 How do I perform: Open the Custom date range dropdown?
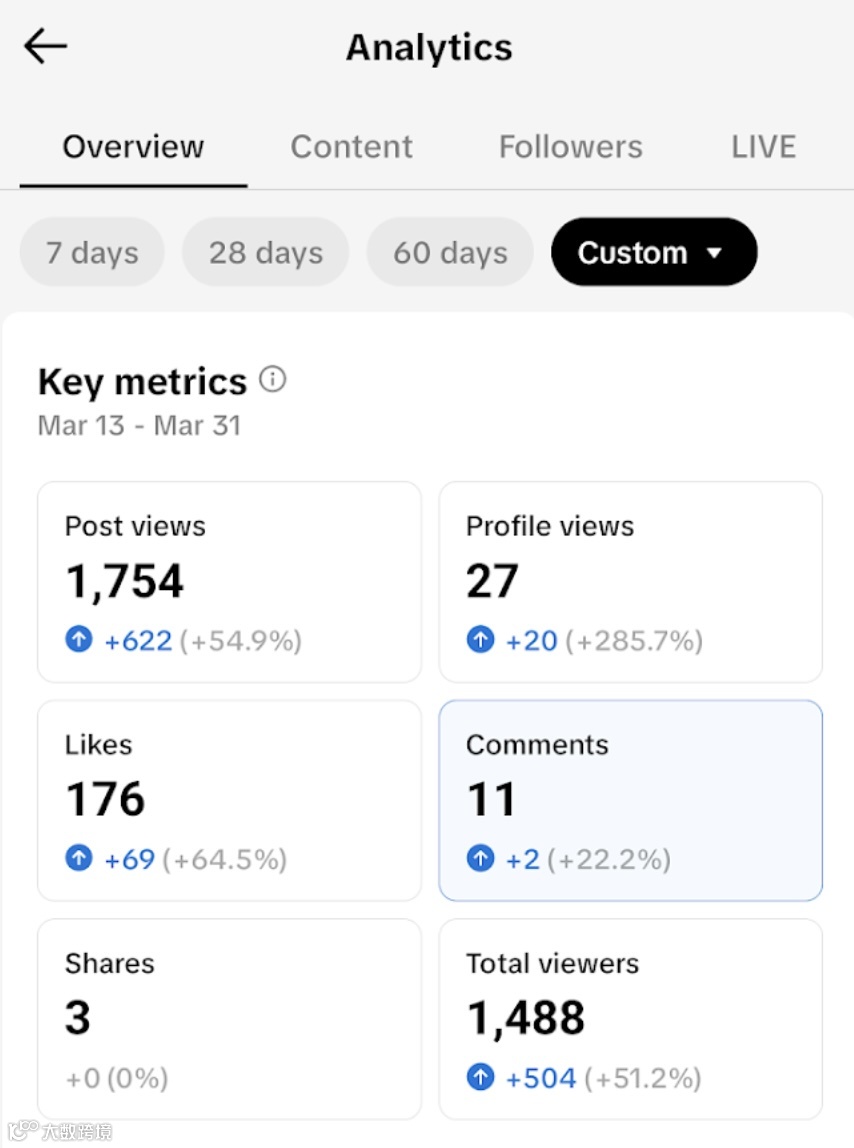click(653, 252)
